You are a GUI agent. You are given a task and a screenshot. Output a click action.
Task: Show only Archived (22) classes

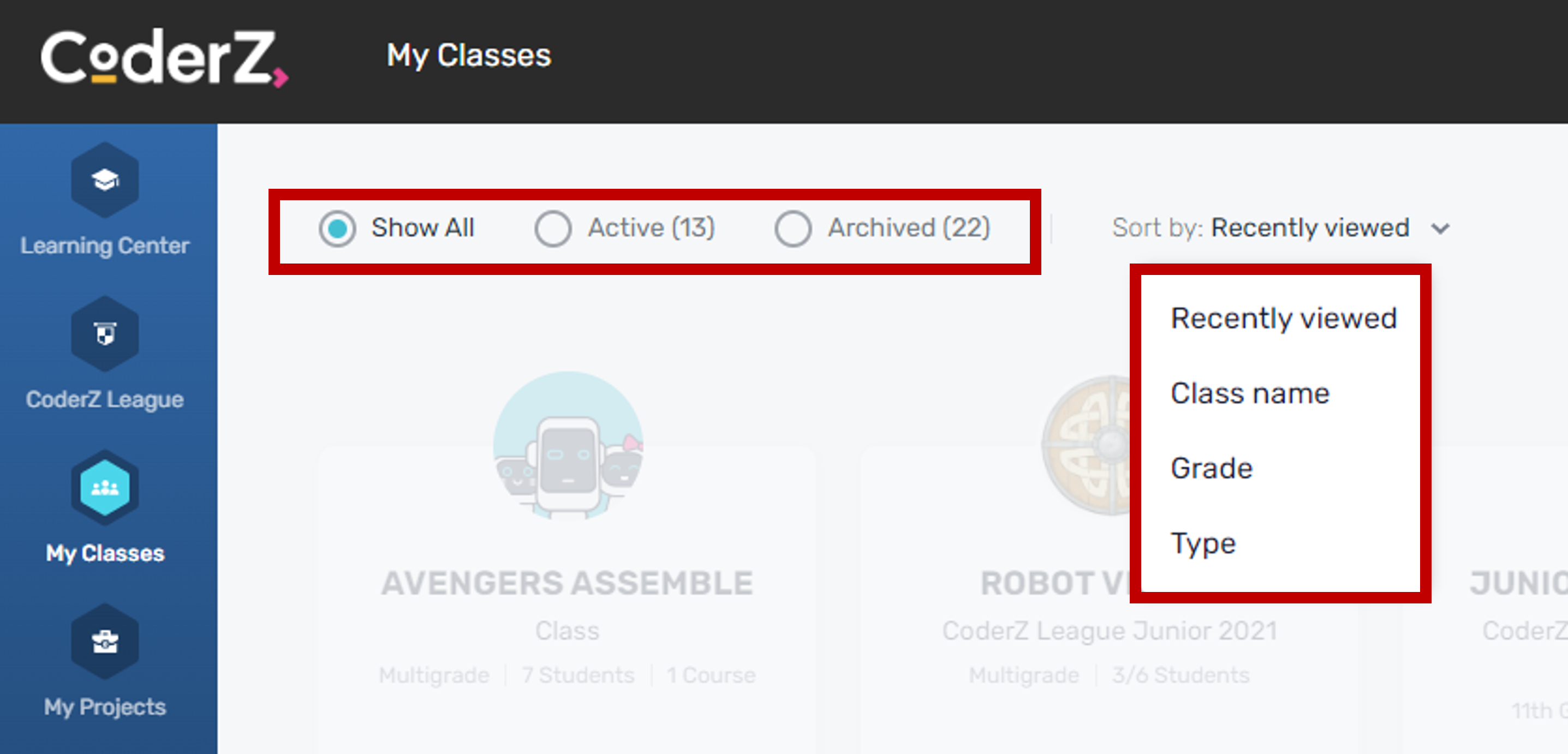(792, 229)
